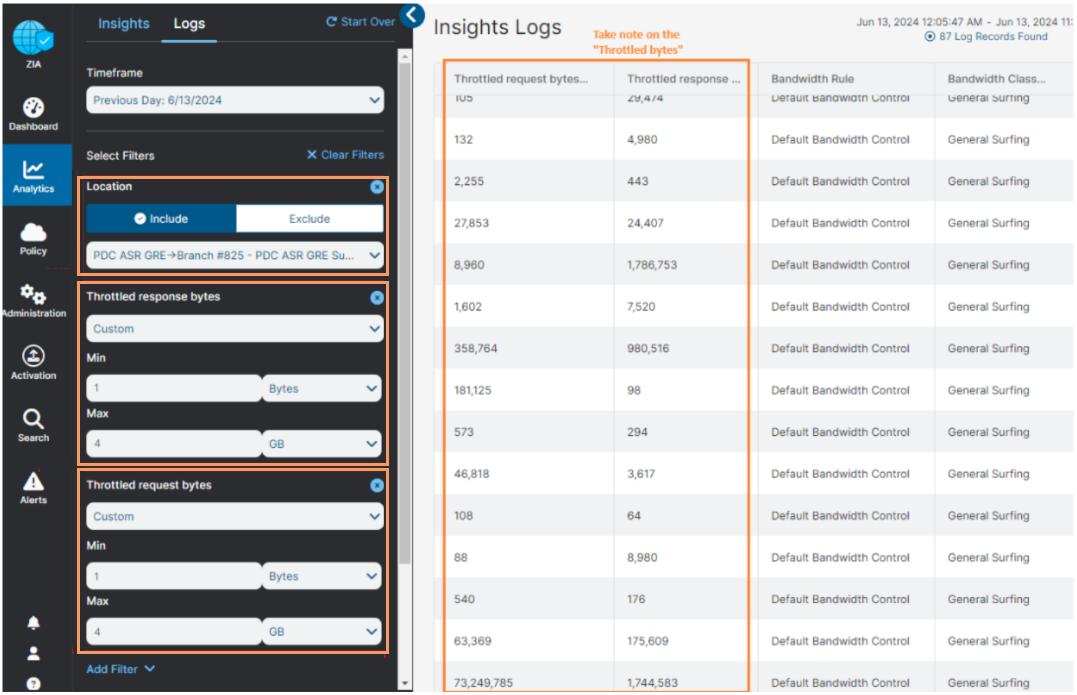Image resolution: width=1077 pixels, height=695 pixels.
Task: Expand the Timeframe dropdown
Action: [x=234, y=100]
